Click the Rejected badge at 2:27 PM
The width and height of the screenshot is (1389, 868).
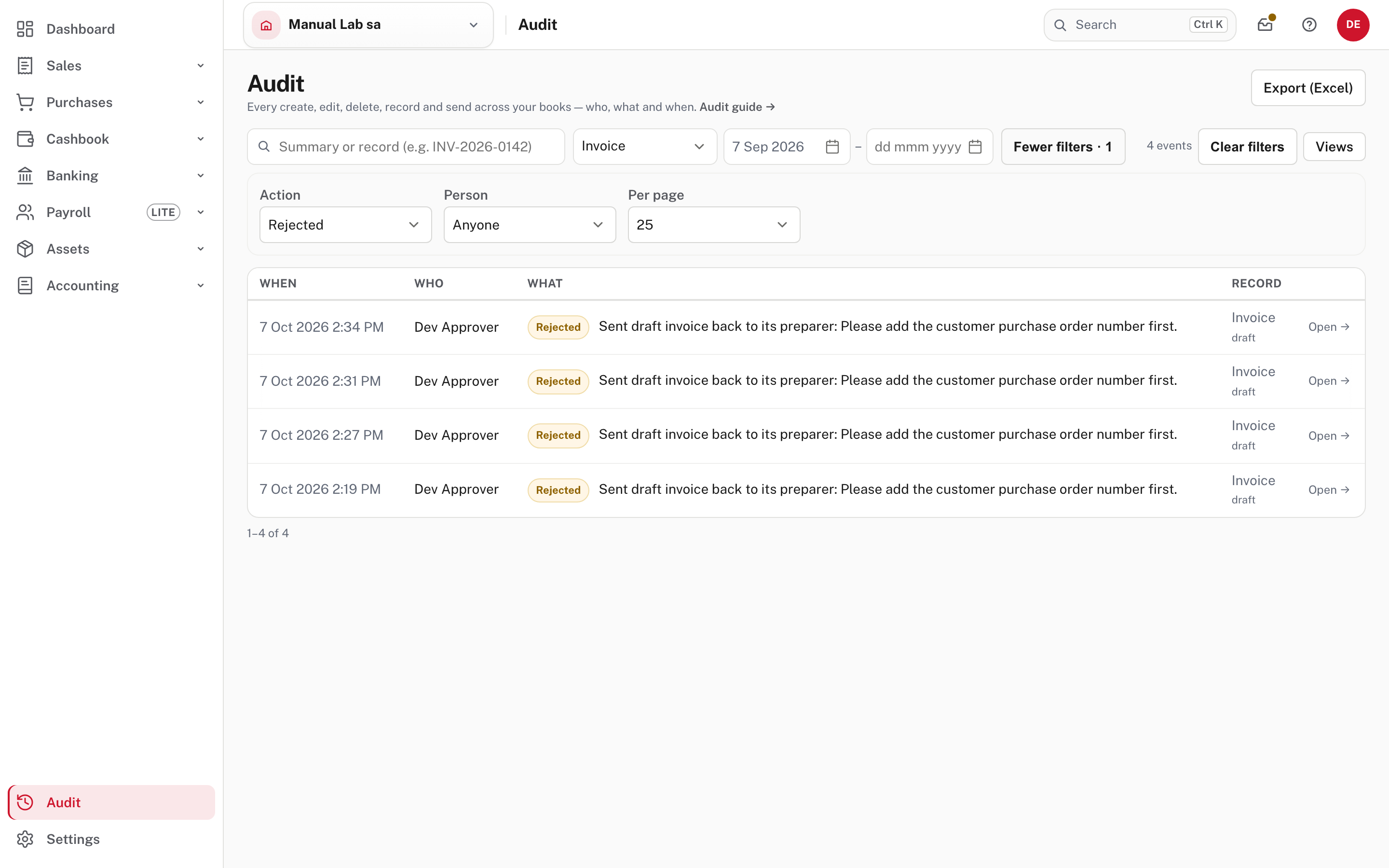pos(558,435)
